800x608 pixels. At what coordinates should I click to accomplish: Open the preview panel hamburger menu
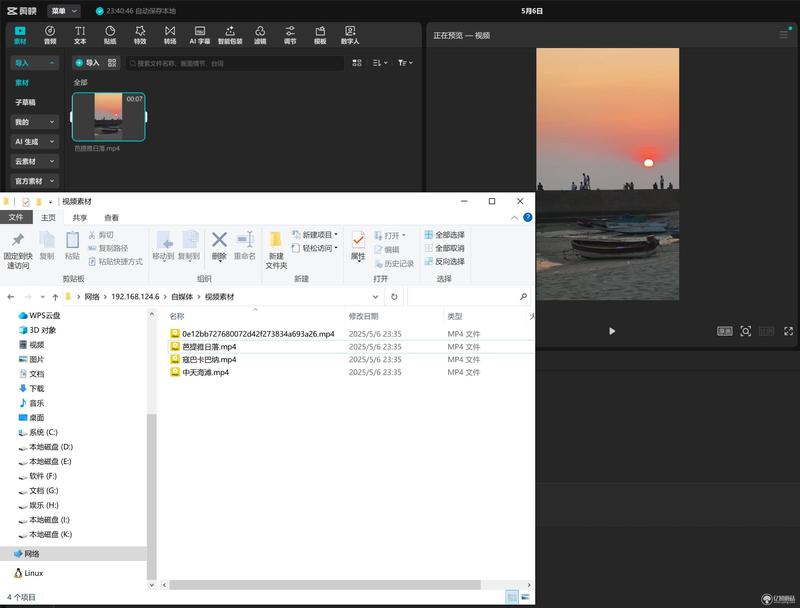[x=784, y=35]
